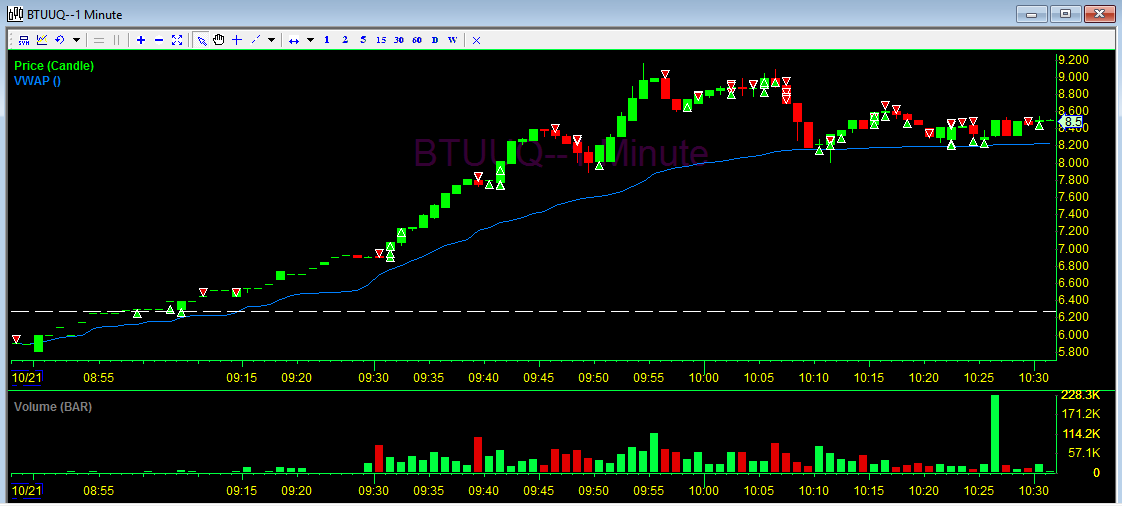The image size is (1122, 506).
Task: Click the fit-to-window expand icon
Action: tap(177, 40)
